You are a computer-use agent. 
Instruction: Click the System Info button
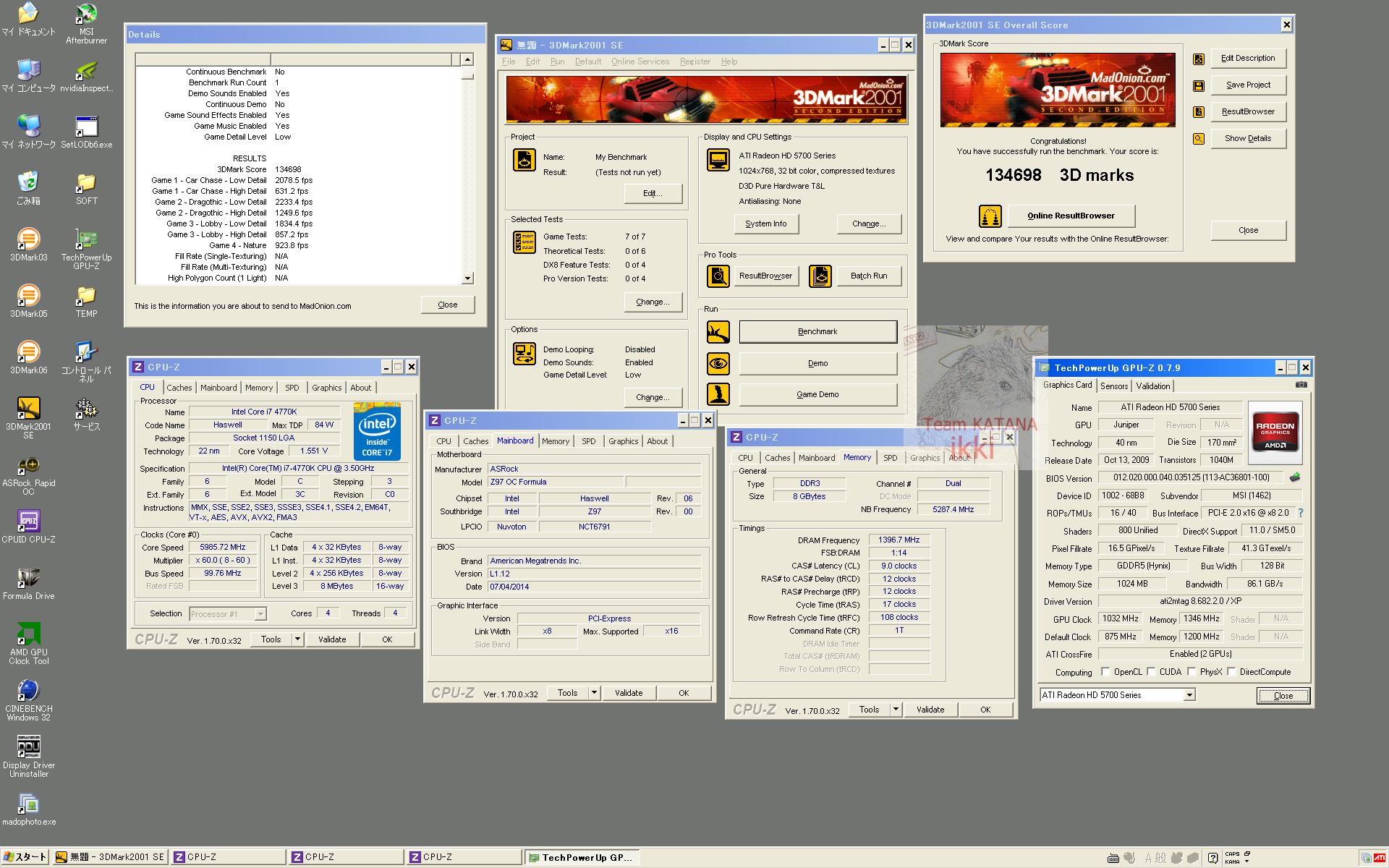click(x=765, y=224)
